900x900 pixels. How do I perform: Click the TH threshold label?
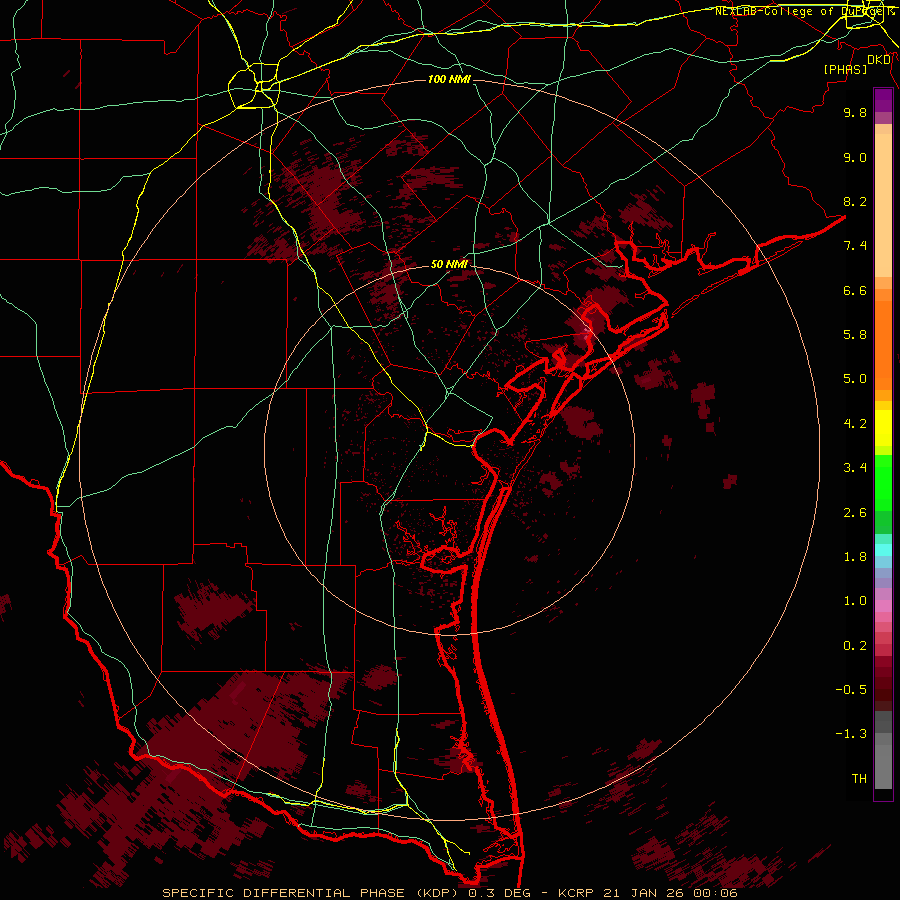pyautogui.click(x=859, y=779)
